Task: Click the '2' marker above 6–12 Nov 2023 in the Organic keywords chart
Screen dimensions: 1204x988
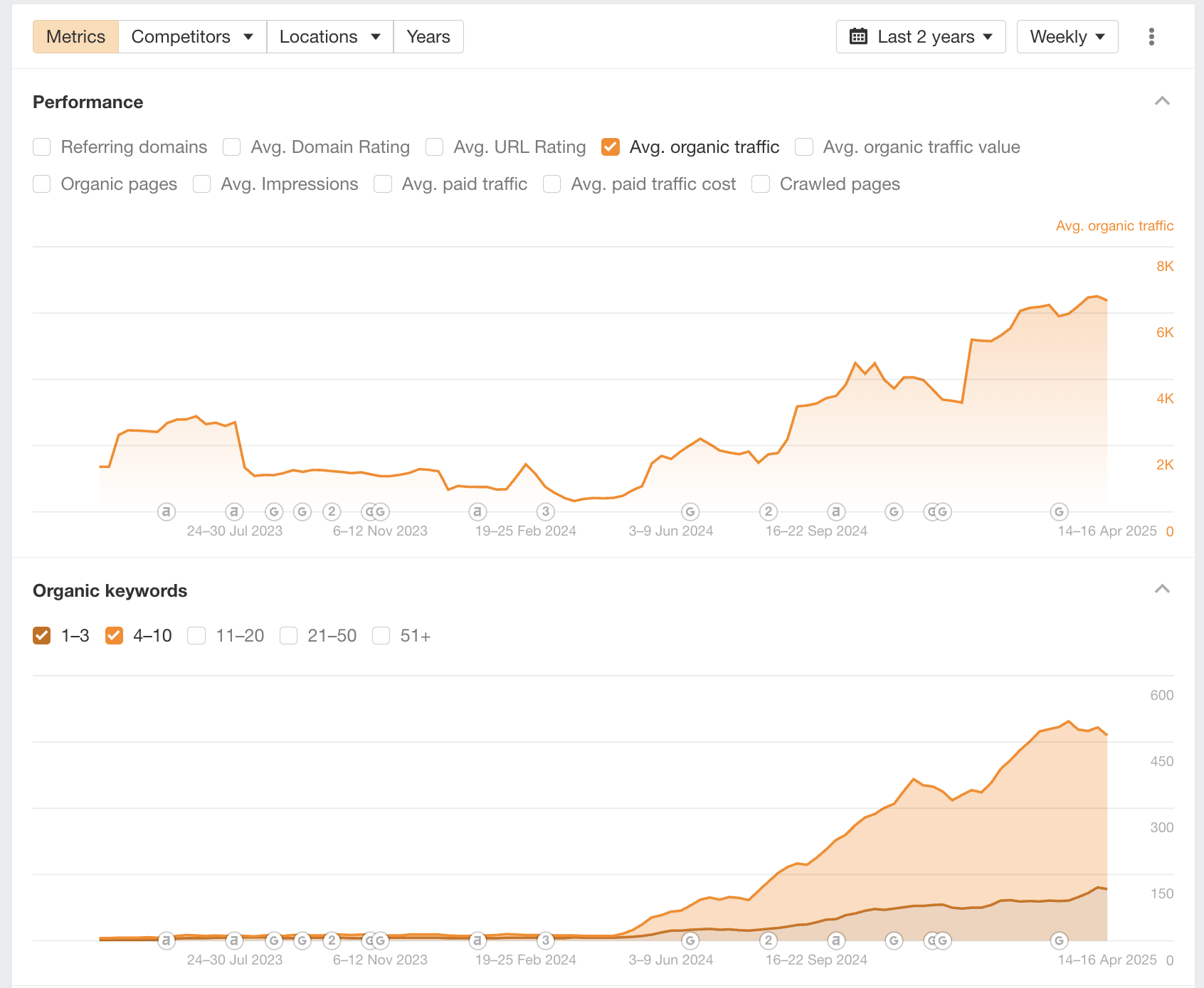Action: pos(332,940)
